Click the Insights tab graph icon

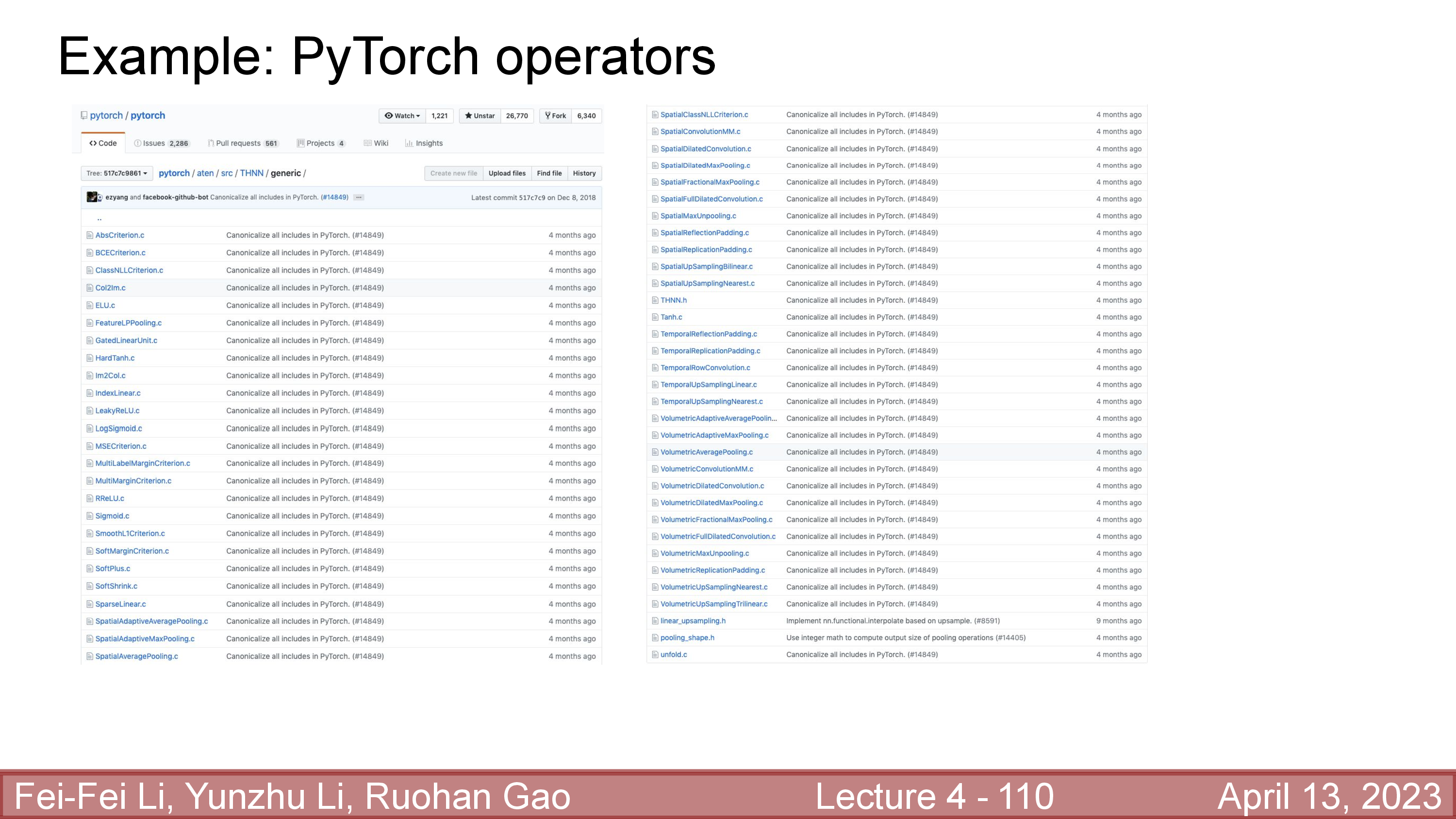pyautogui.click(x=409, y=143)
